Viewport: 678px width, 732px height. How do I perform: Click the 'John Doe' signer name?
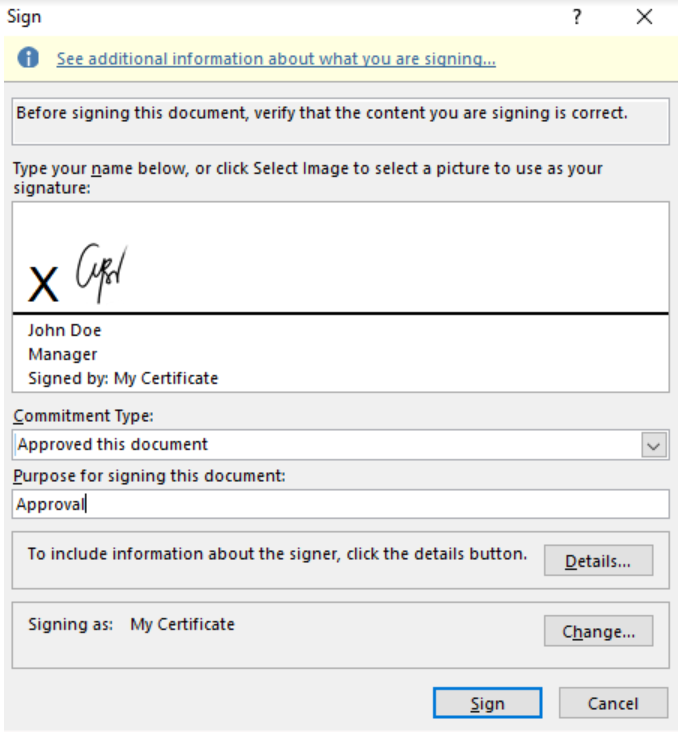64,331
